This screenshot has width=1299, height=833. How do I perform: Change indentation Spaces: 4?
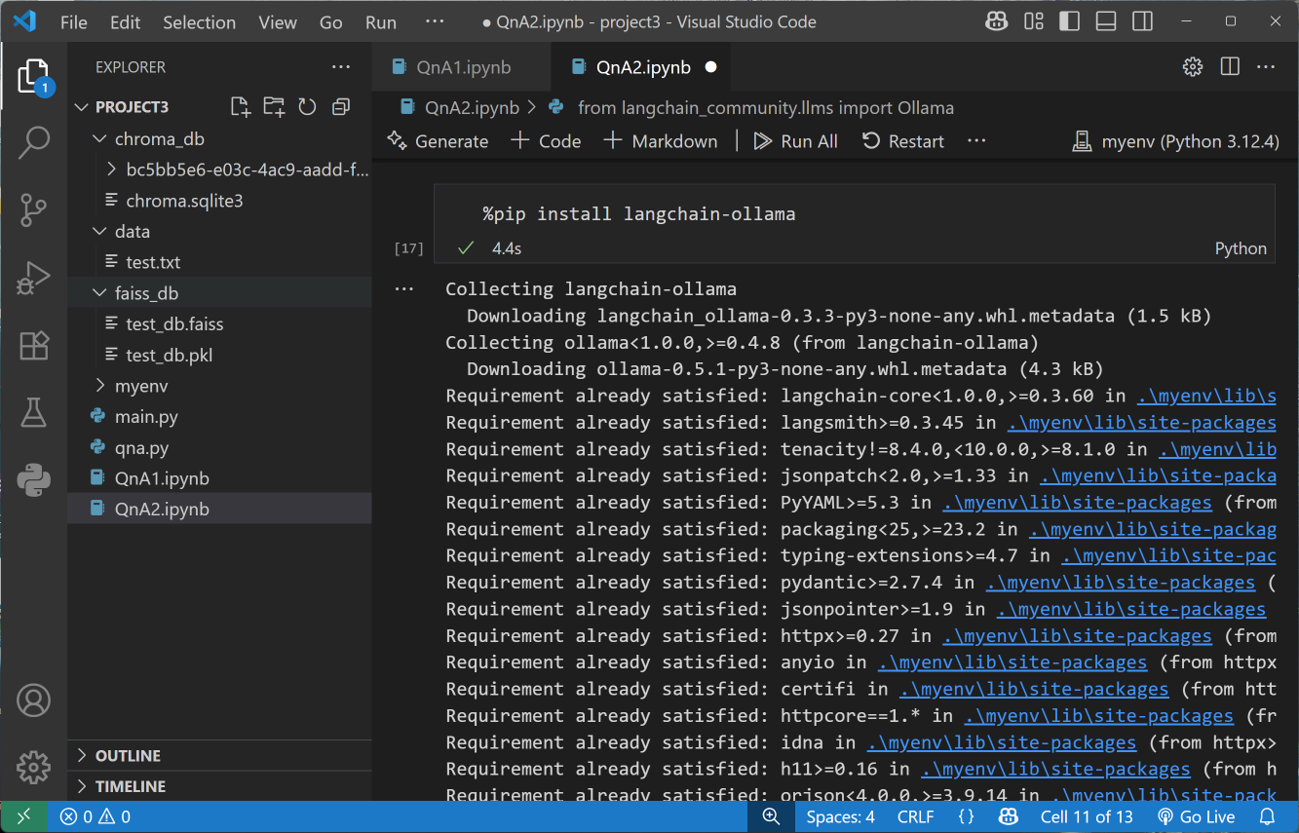(x=840, y=817)
